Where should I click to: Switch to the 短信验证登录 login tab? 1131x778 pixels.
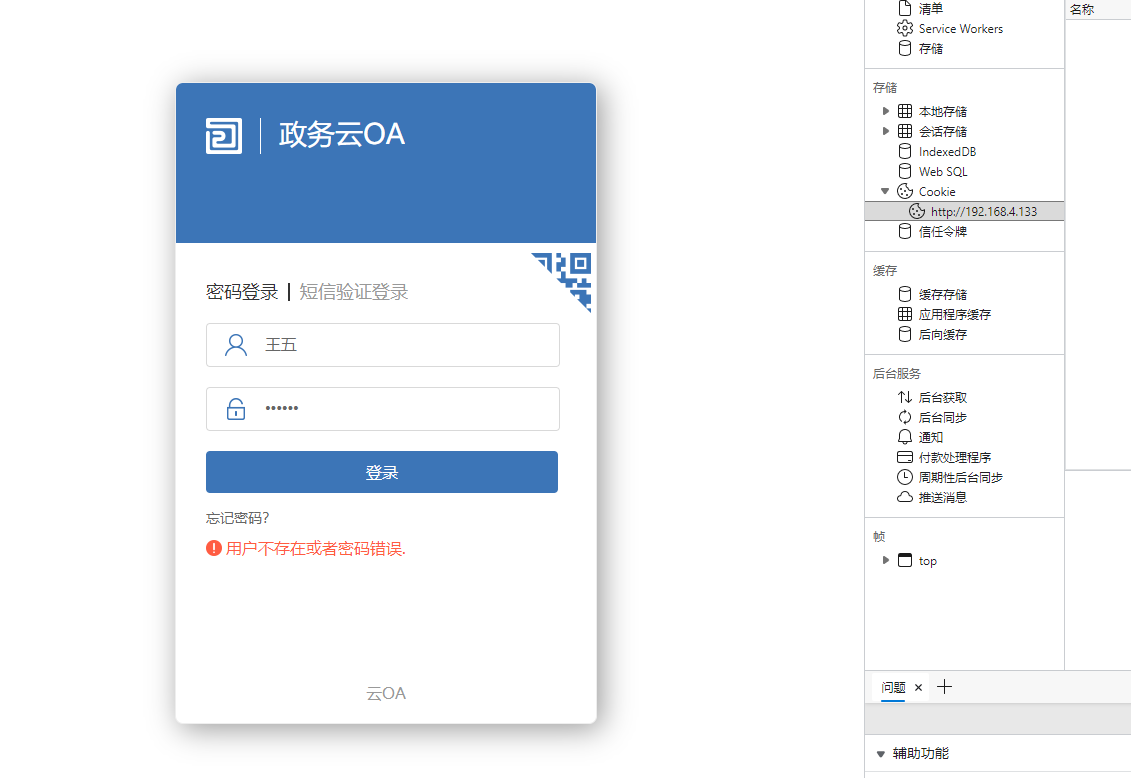(353, 291)
